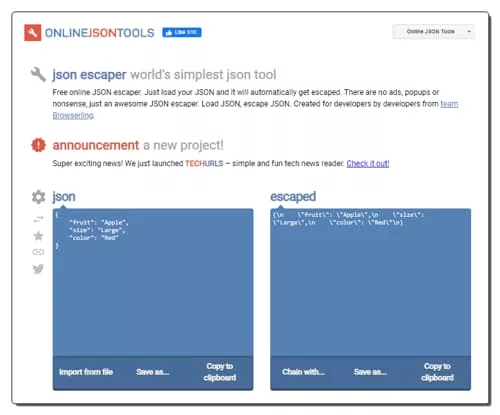Image resolution: width=500 pixels, height=415 pixels.
Task: Click Chain with... button
Action: (x=303, y=372)
